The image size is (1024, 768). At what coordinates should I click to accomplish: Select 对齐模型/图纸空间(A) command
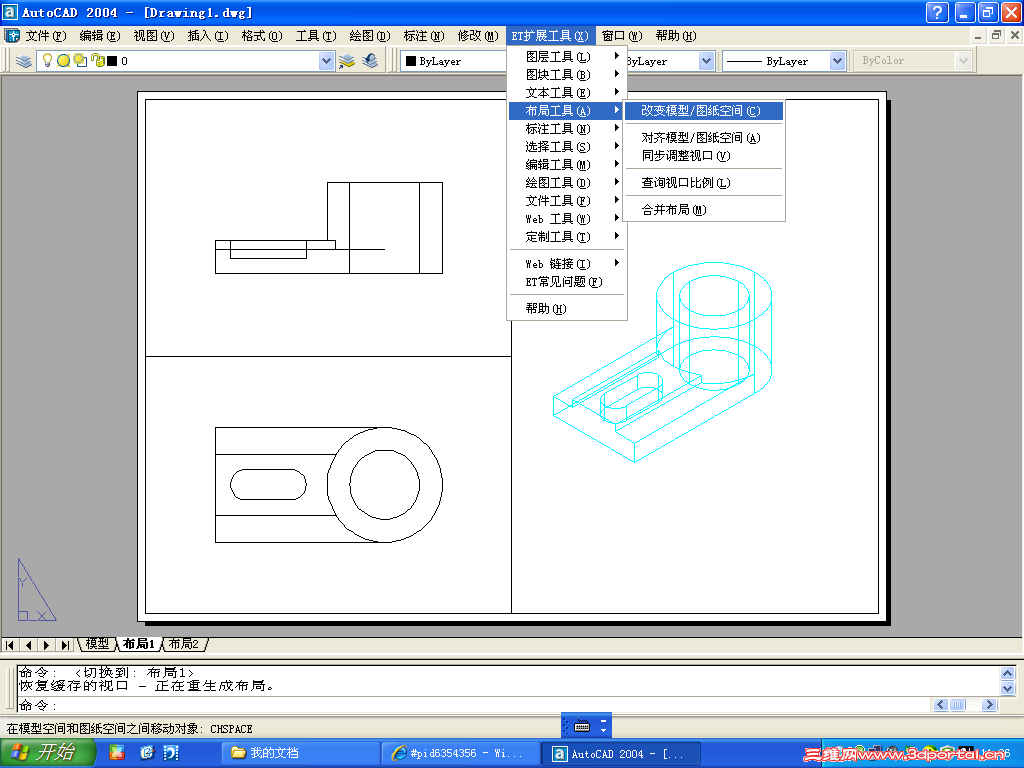704,138
